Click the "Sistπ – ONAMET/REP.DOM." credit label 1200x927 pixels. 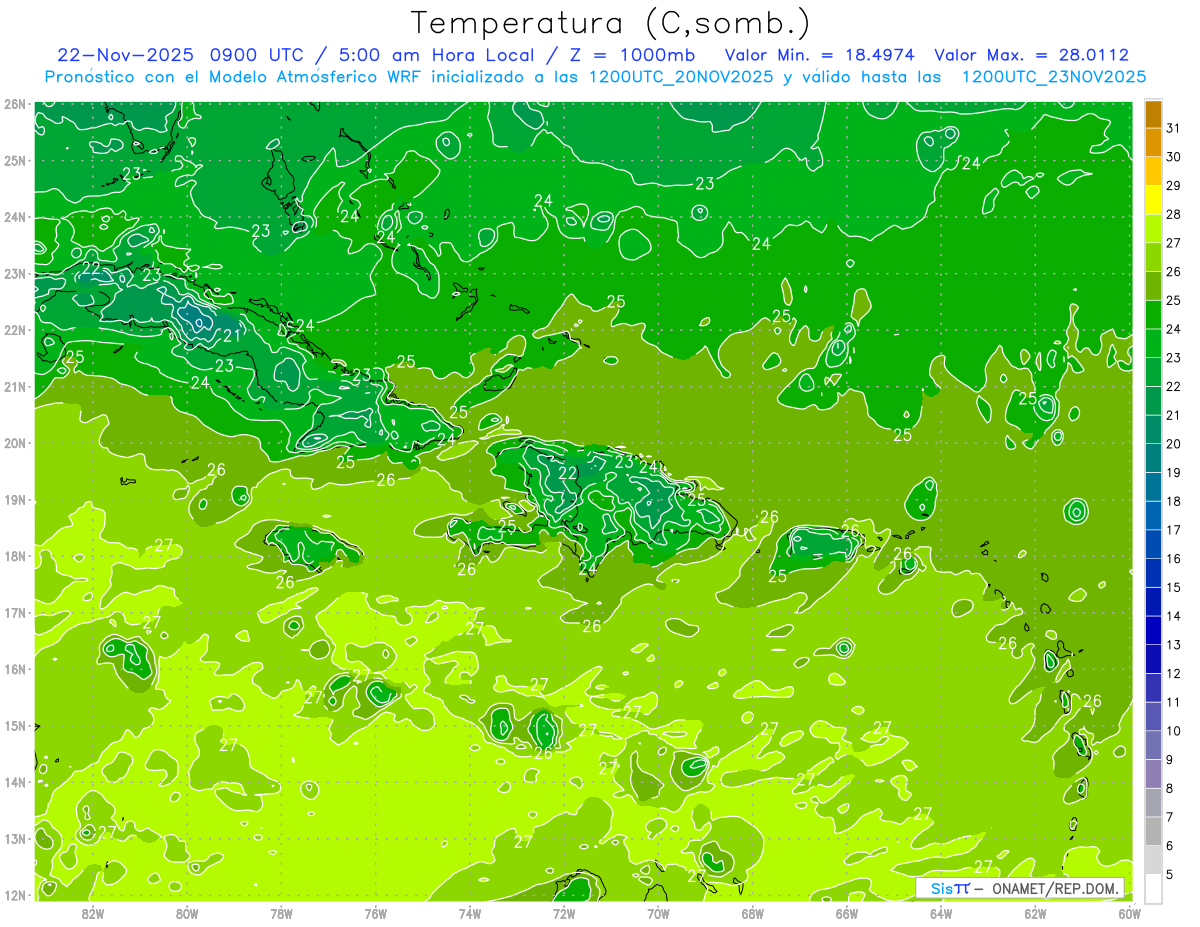[1021, 888]
